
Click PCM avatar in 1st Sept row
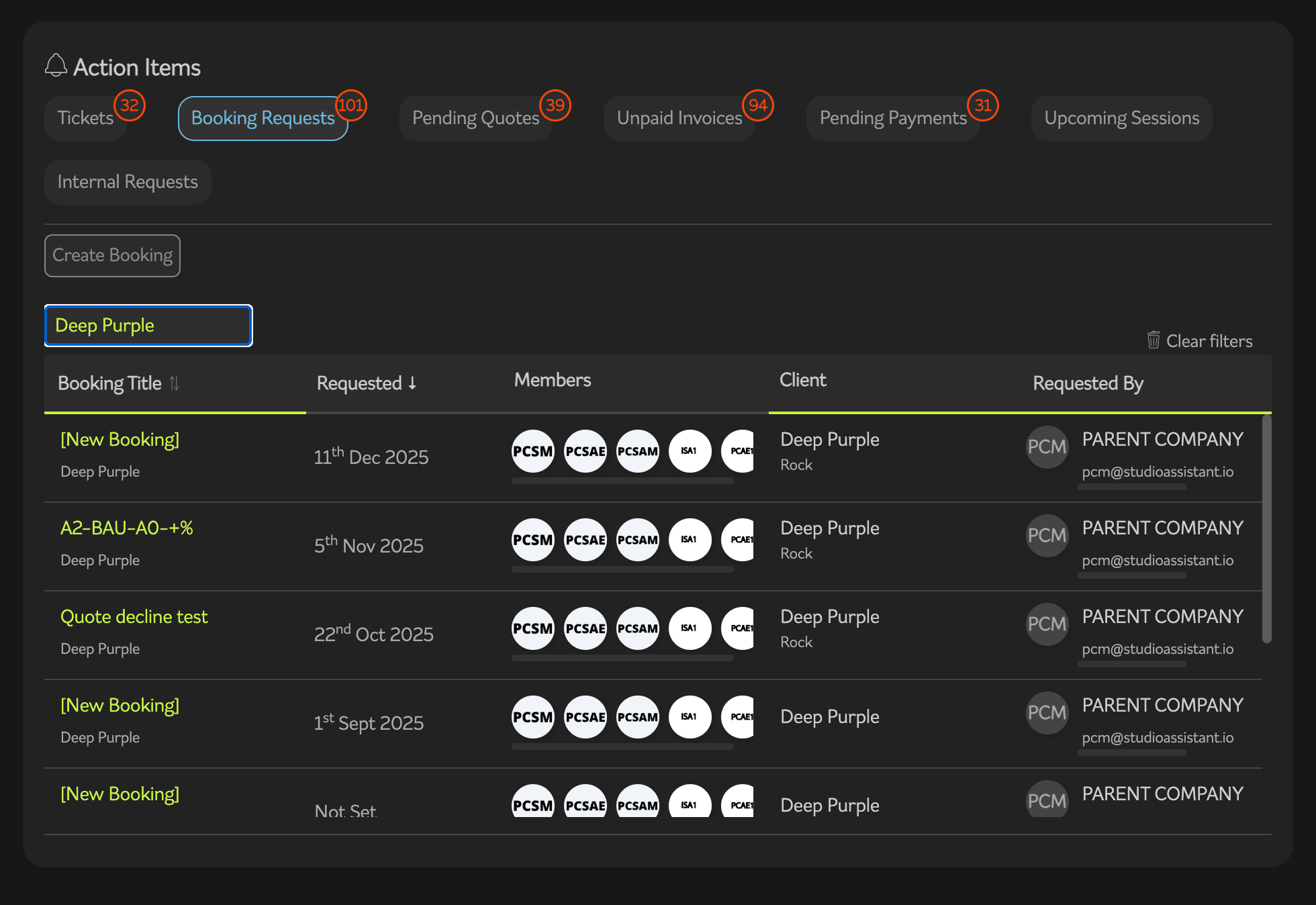coord(1047,713)
